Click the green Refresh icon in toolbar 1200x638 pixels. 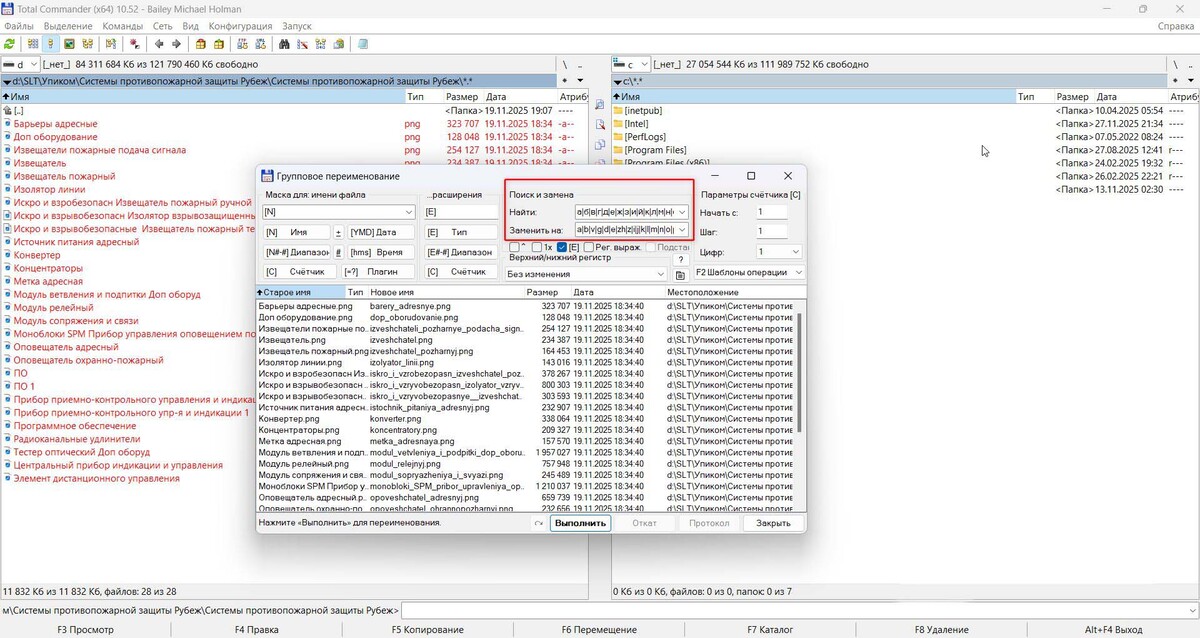(10, 44)
